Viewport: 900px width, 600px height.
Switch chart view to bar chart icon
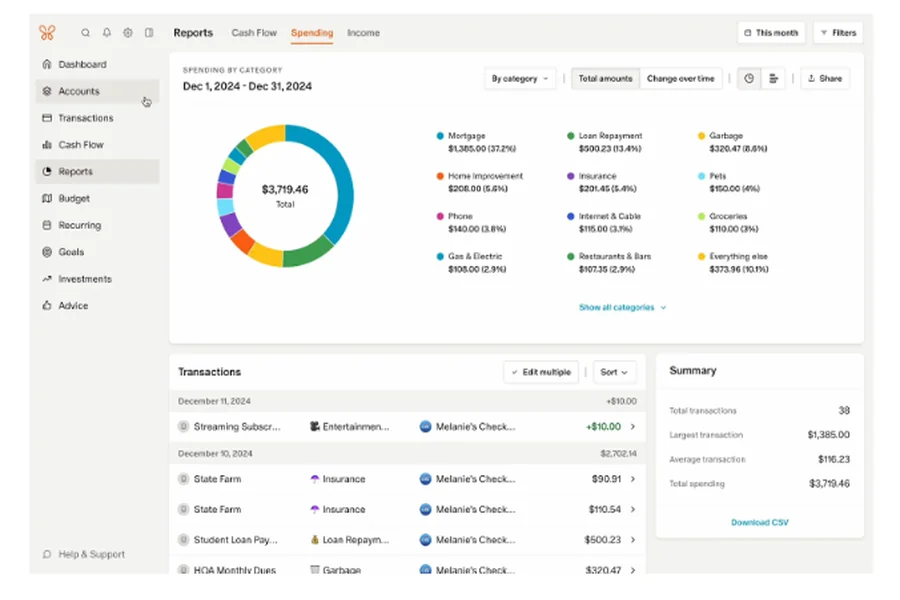point(771,78)
